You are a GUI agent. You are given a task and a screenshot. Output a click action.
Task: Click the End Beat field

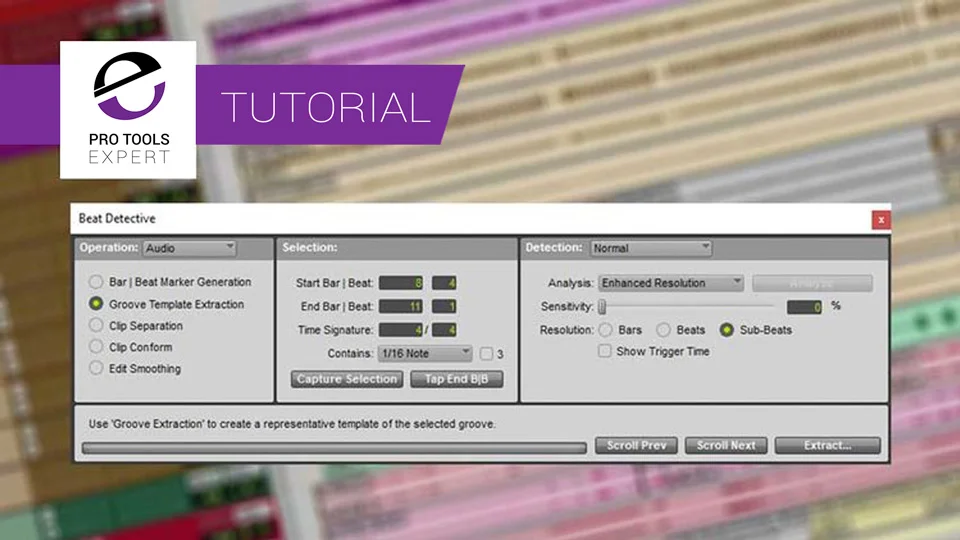[x=444, y=306]
